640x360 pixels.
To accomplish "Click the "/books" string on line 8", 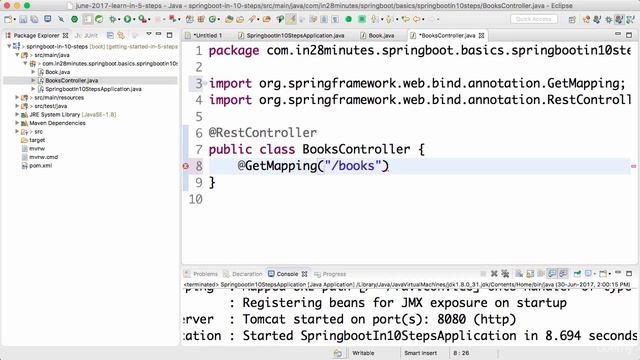I will pos(353,166).
